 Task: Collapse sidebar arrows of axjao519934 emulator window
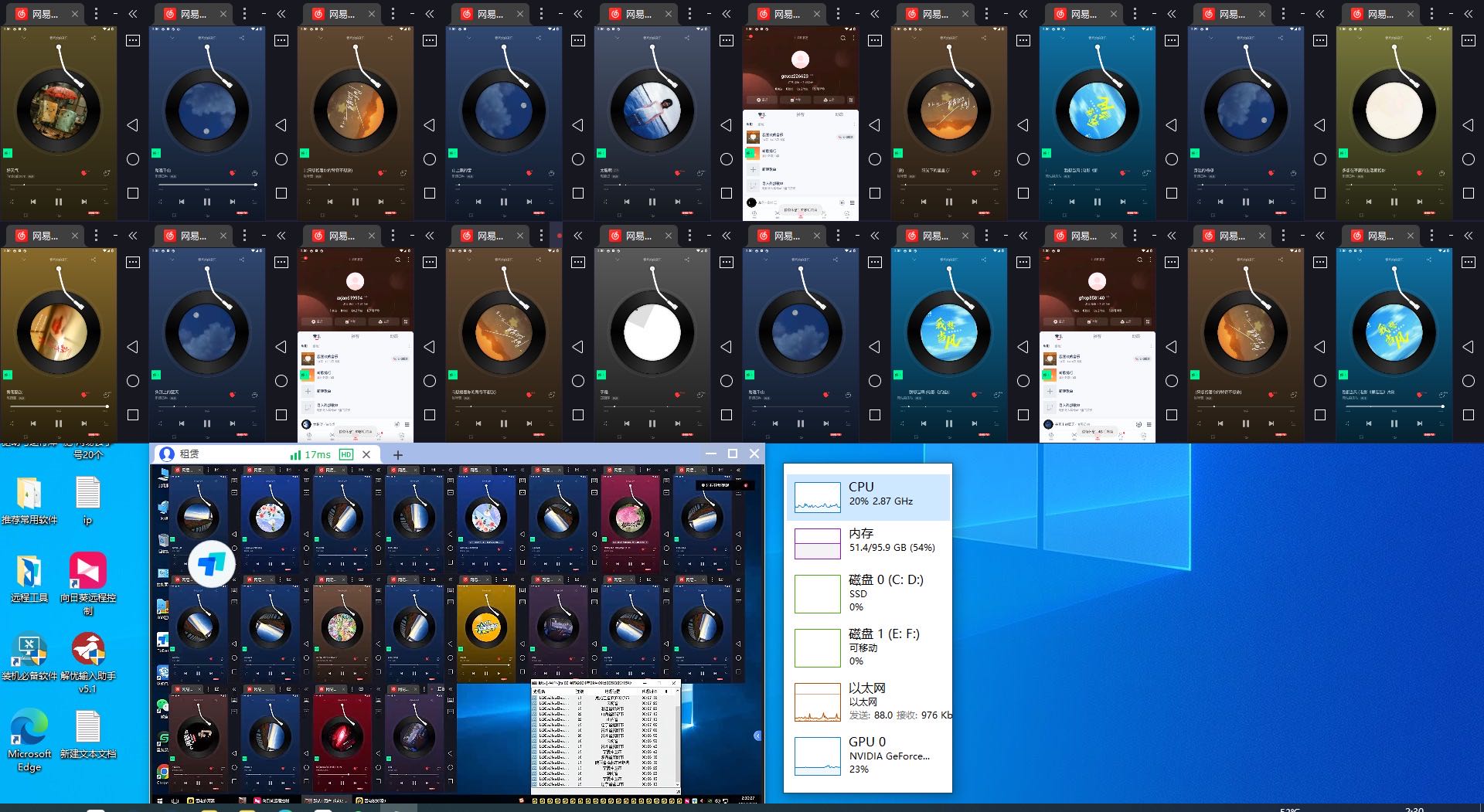pyautogui.click(x=430, y=236)
